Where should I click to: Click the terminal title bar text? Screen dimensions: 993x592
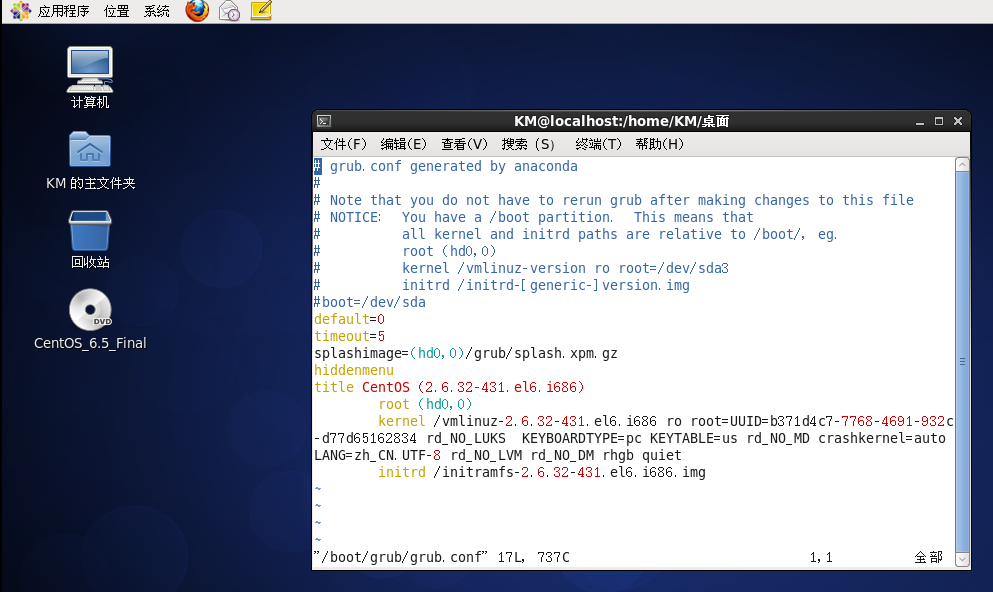coord(621,121)
